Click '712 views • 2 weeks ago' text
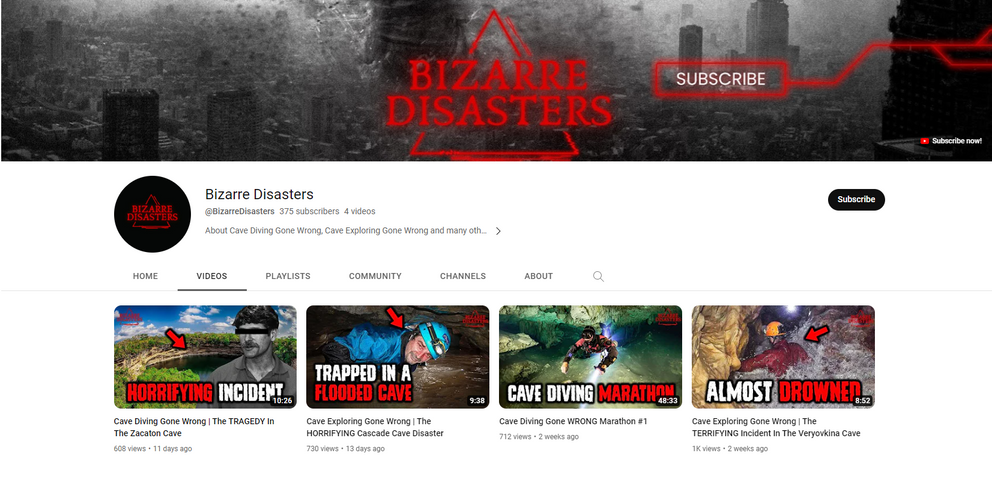992x492 pixels. pyautogui.click(x=539, y=436)
